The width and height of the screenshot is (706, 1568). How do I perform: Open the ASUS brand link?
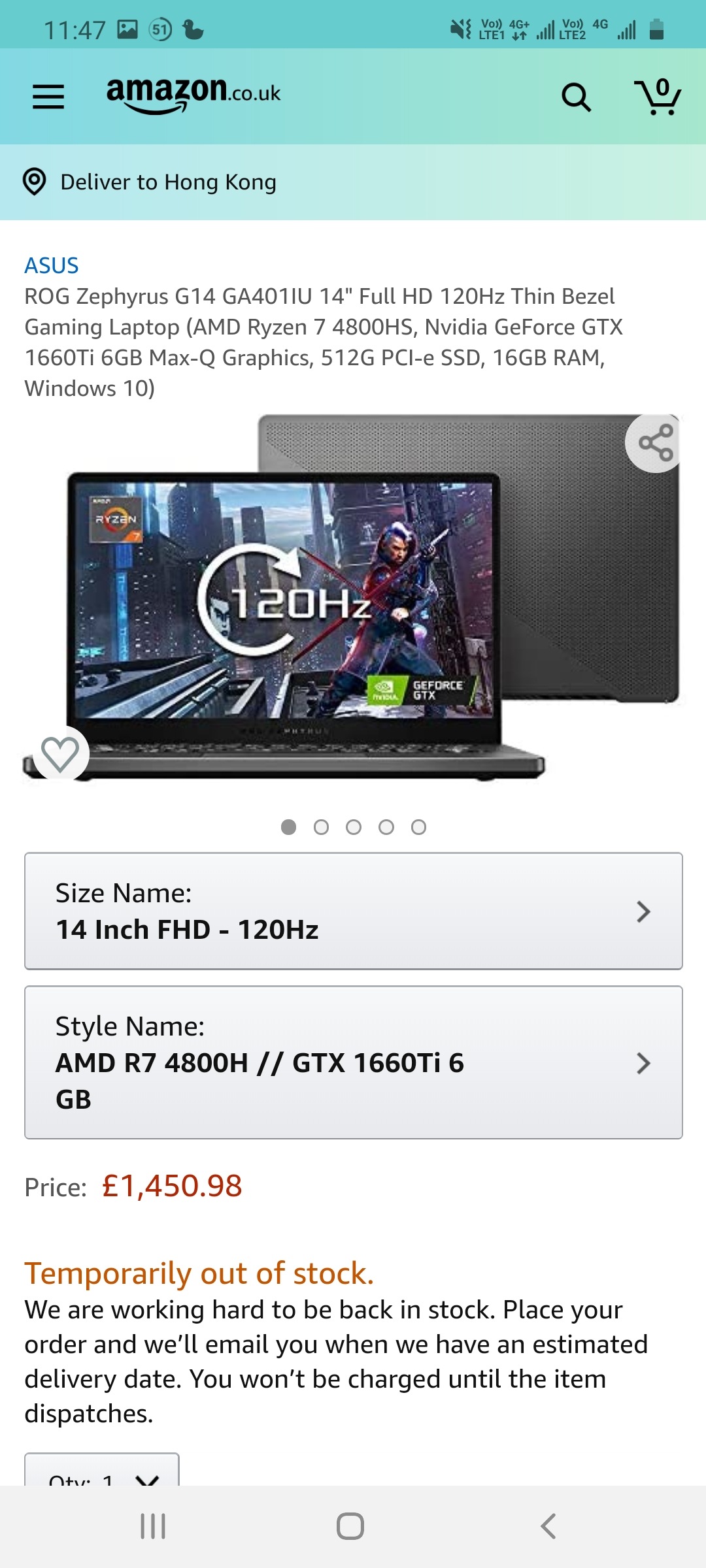(x=52, y=265)
